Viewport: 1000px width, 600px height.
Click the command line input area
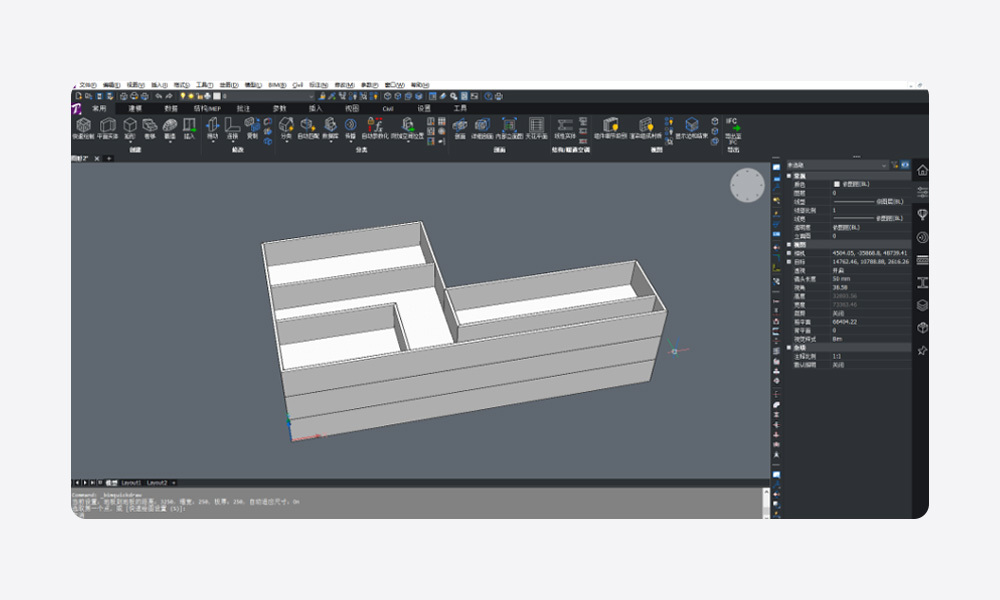point(416,513)
